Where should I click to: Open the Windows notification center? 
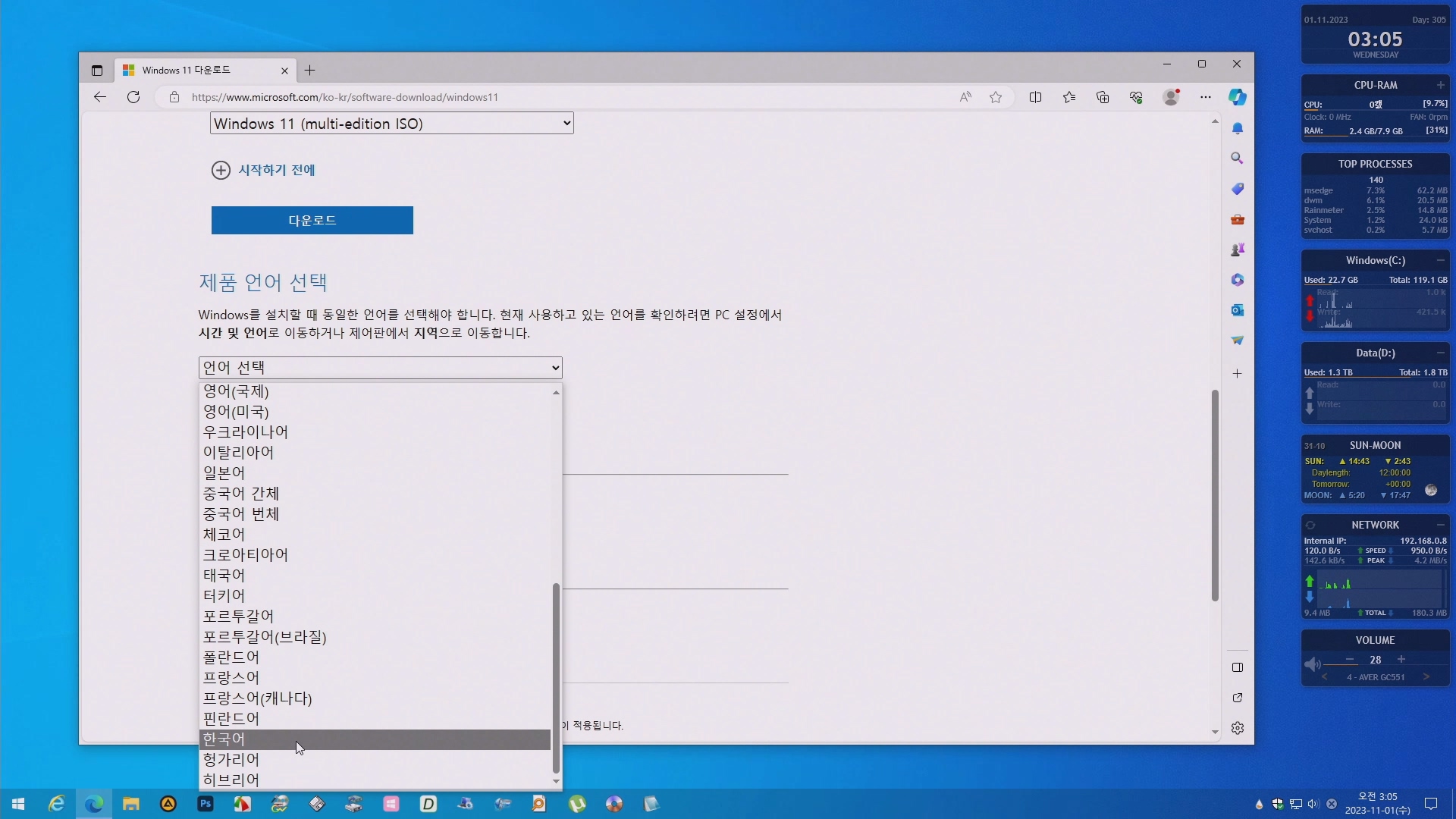click(1431, 804)
